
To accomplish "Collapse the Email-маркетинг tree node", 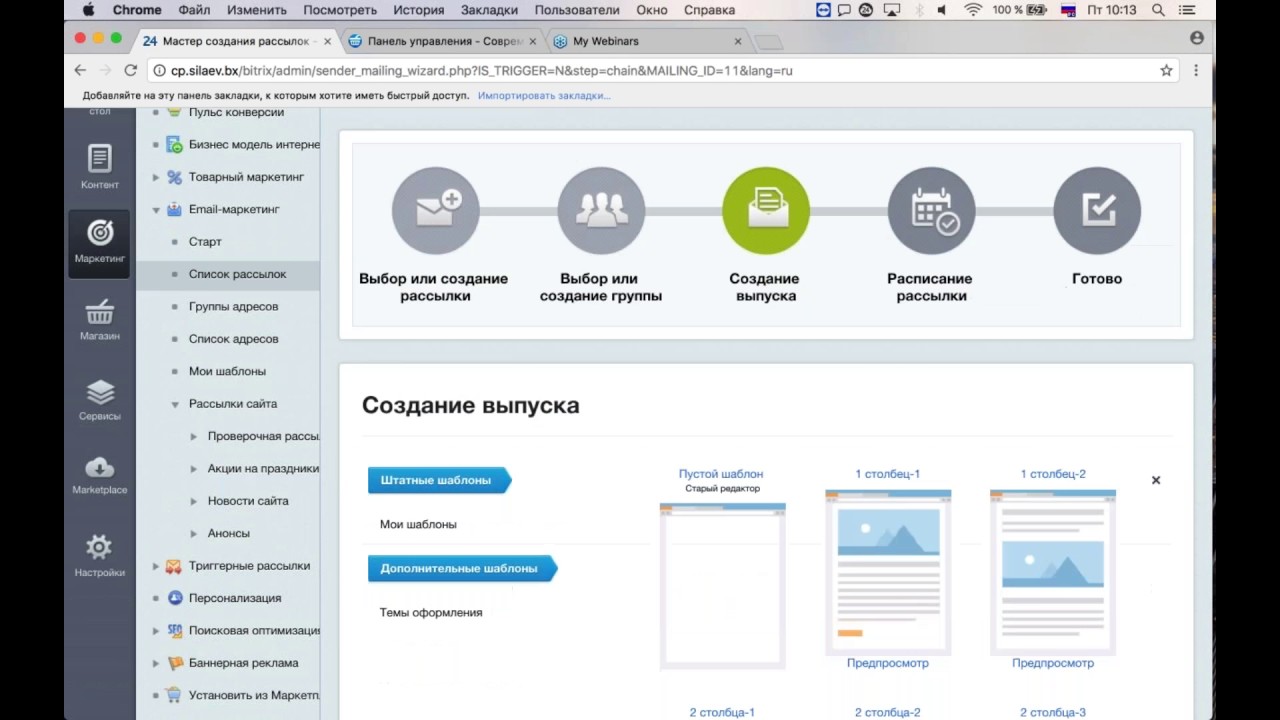I will pyautogui.click(x=156, y=210).
